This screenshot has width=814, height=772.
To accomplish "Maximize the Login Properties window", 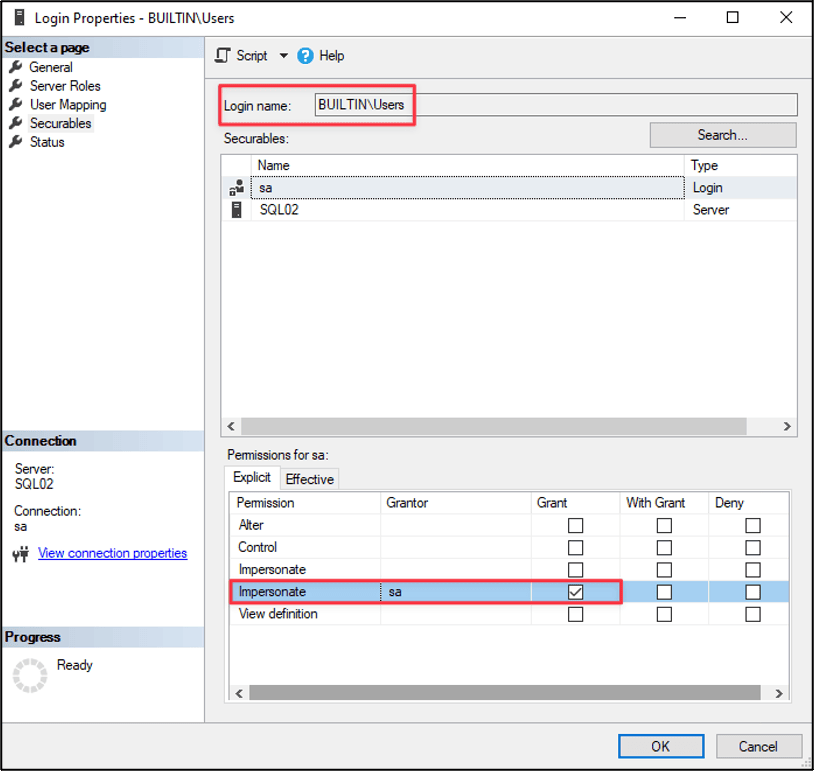I will [x=732, y=17].
